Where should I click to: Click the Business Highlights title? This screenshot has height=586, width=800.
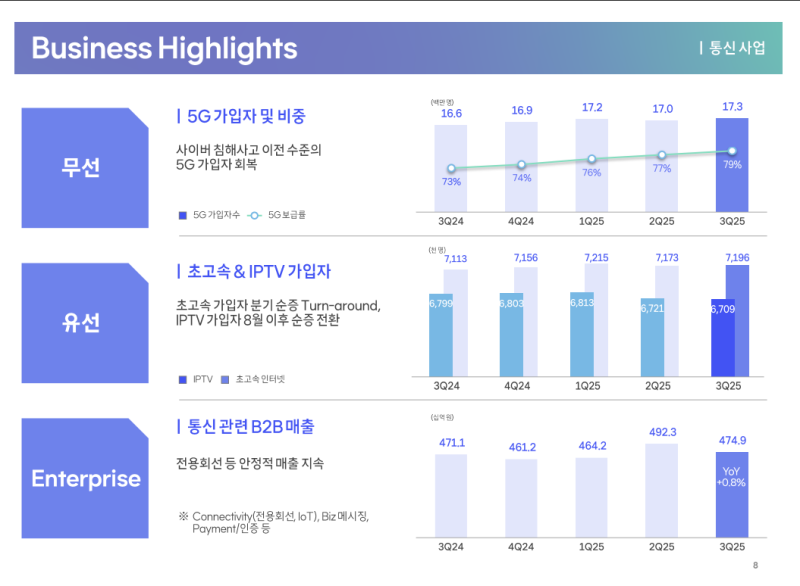164,48
